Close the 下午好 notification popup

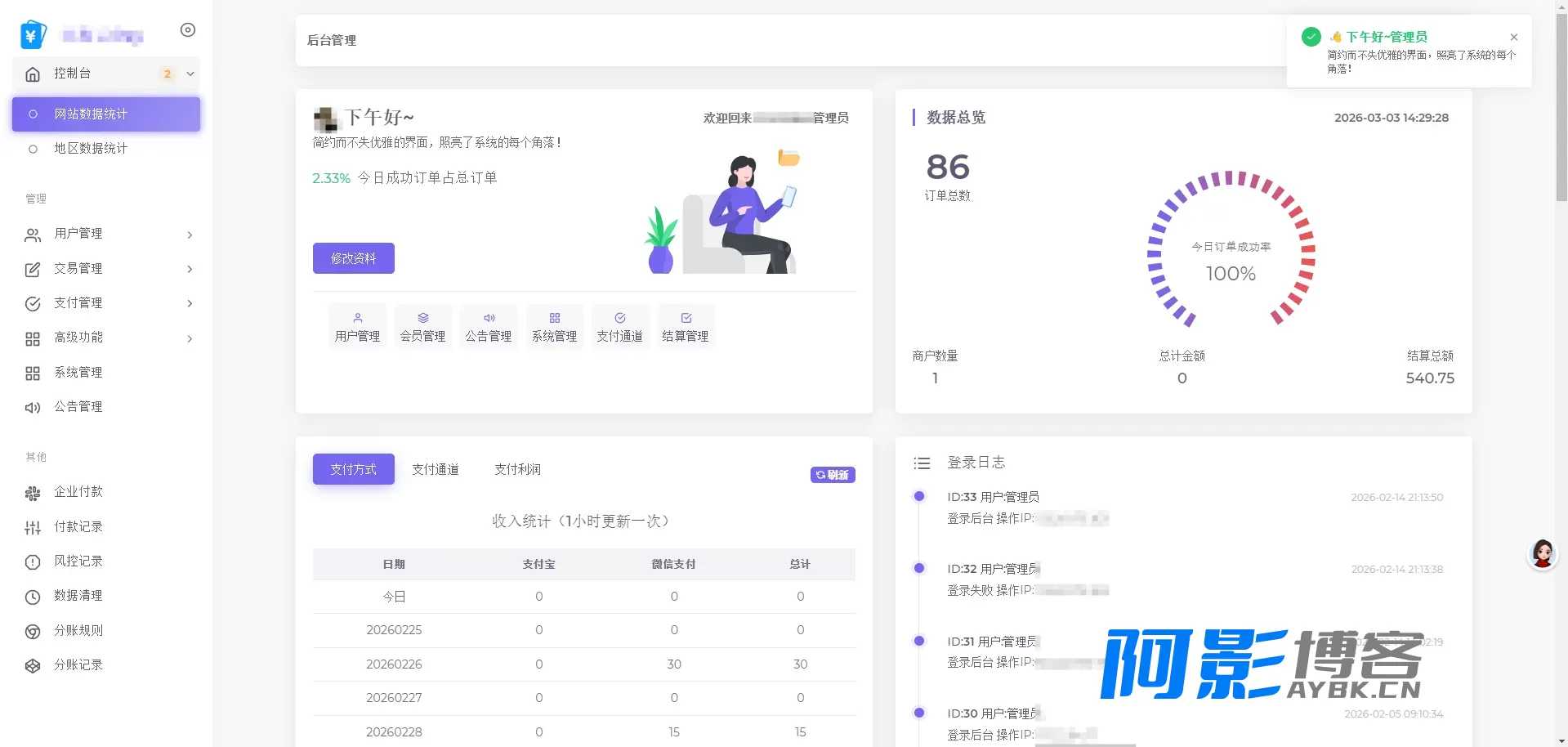click(x=1514, y=37)
